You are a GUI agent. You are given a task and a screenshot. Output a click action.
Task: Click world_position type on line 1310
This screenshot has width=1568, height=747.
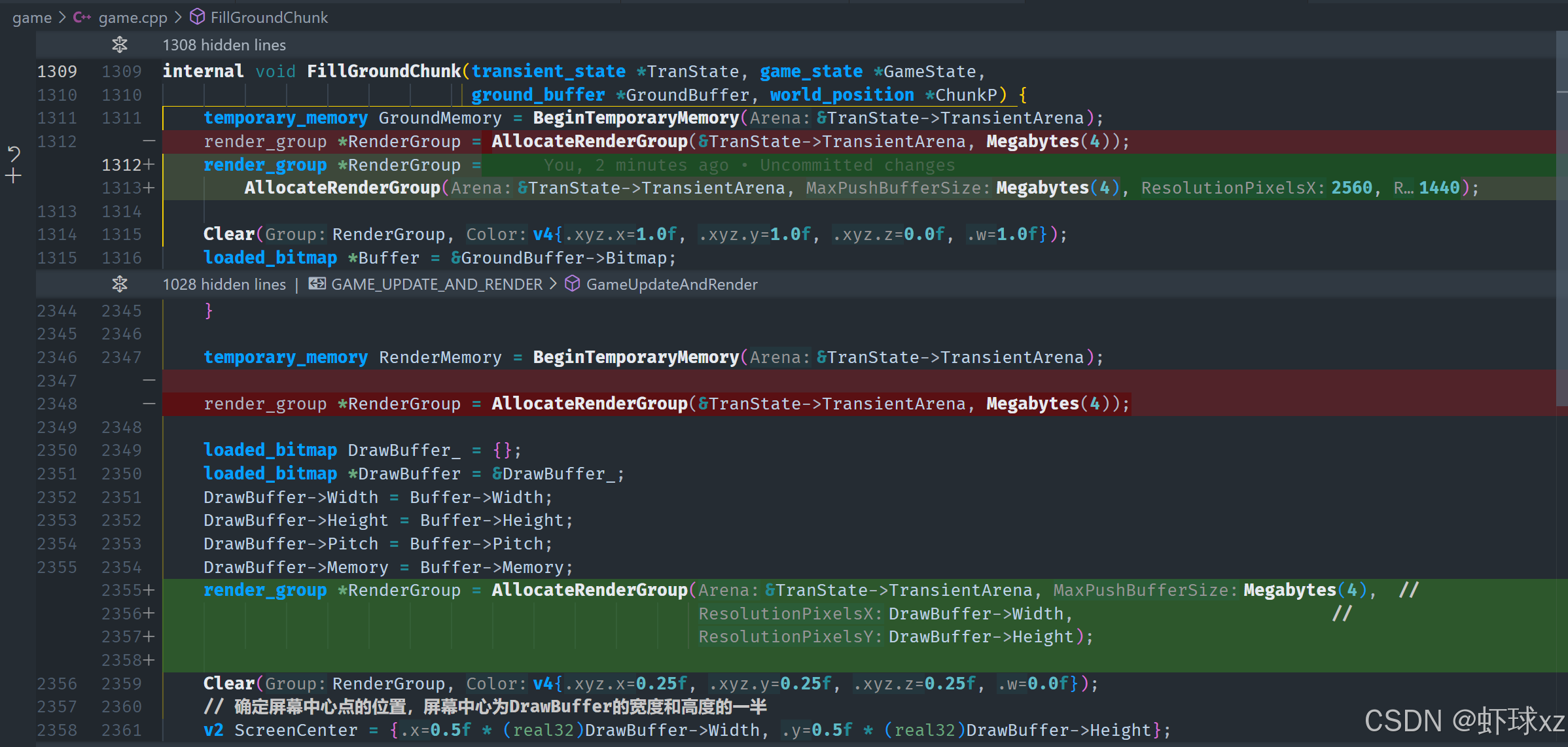pos(842,94)
